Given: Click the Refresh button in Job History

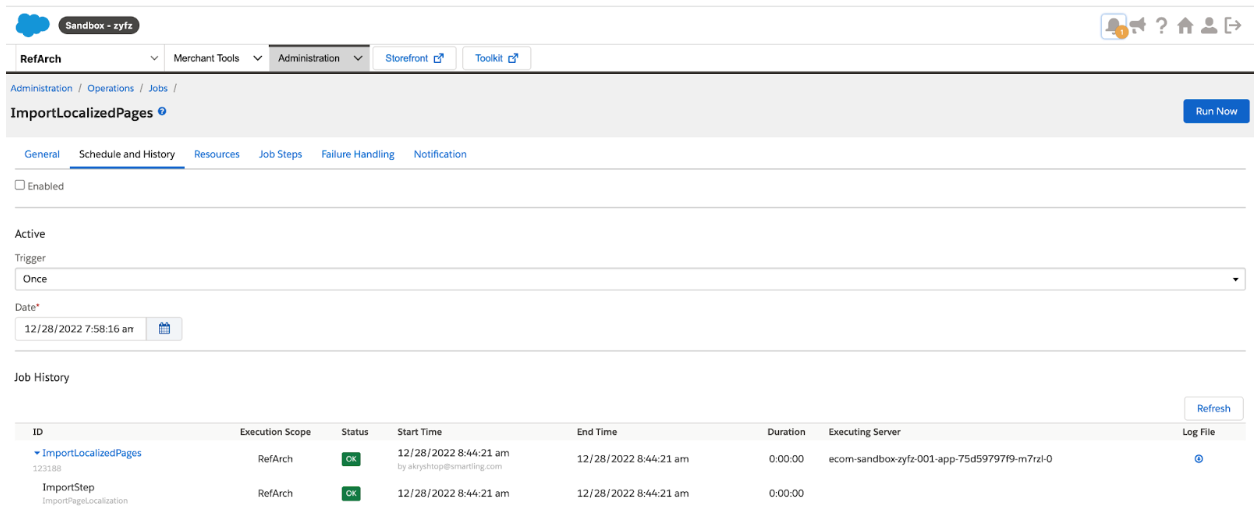Looking at the screenshot, I should [1213, 408].
